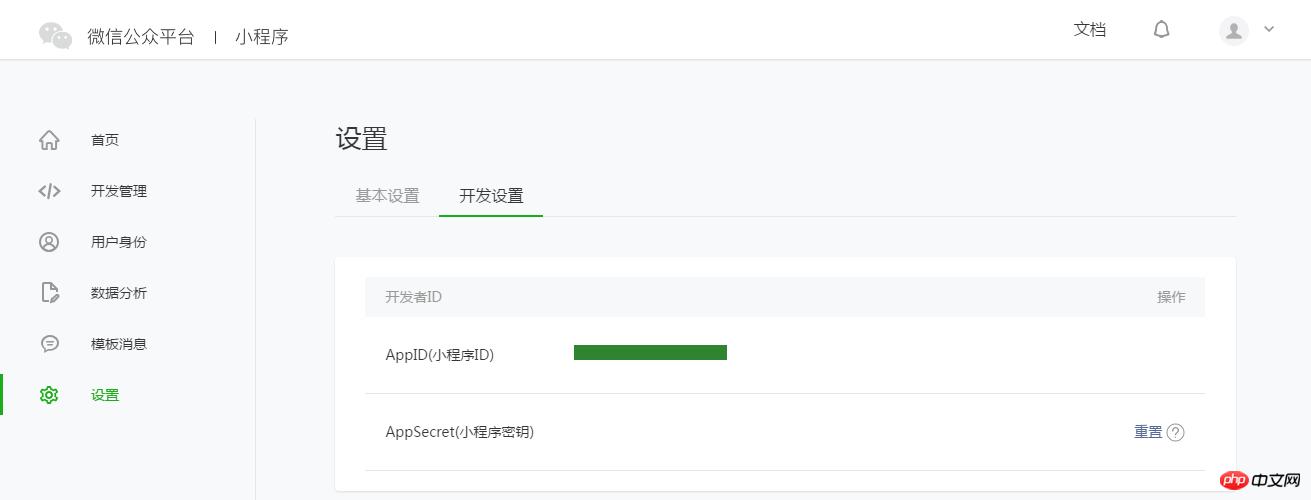
Task: Open 数据分析 in the sidebar
Action: point(119,293)
